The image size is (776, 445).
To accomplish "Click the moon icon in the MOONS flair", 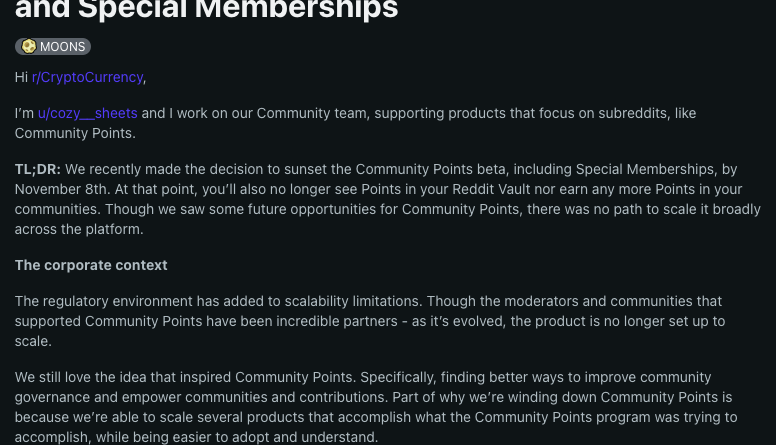I will [28, 47].
